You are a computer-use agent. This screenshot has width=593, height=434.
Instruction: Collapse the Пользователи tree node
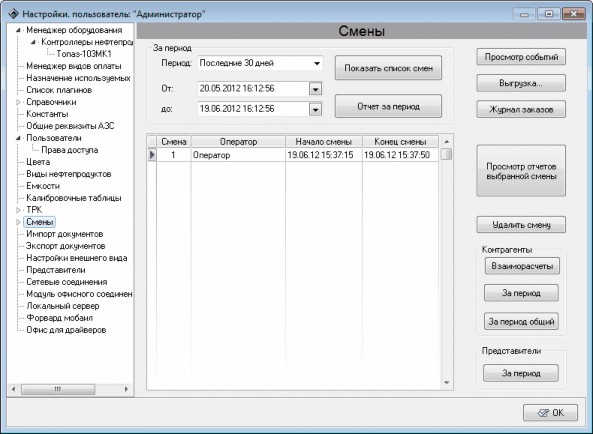pos(18,138)
